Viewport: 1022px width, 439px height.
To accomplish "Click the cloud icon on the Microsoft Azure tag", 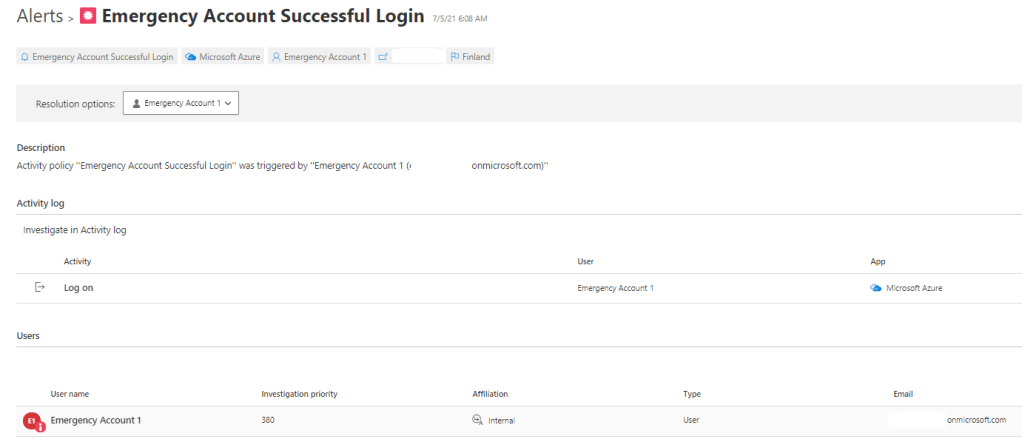I will [x=191, y=57].
